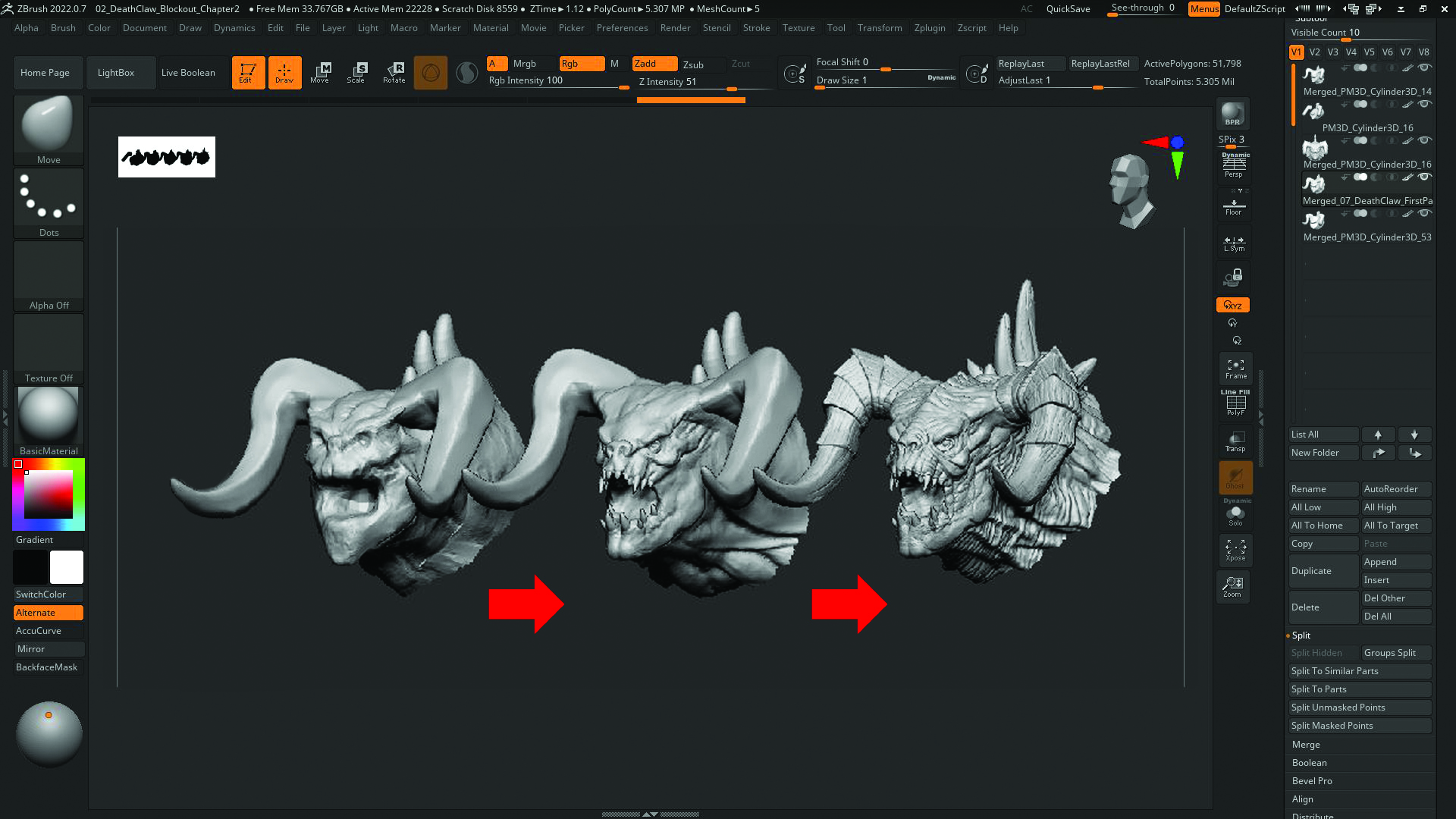
Task: Toggle Mrgb color blending mode
Action: (x=525, y=63)
